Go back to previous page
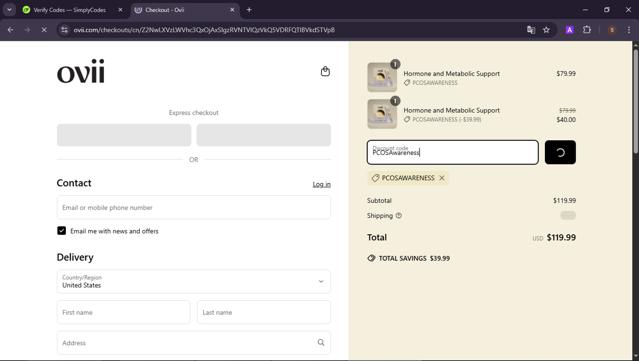Viewport: 639px width, 361px height. click(x=11, y=30)
